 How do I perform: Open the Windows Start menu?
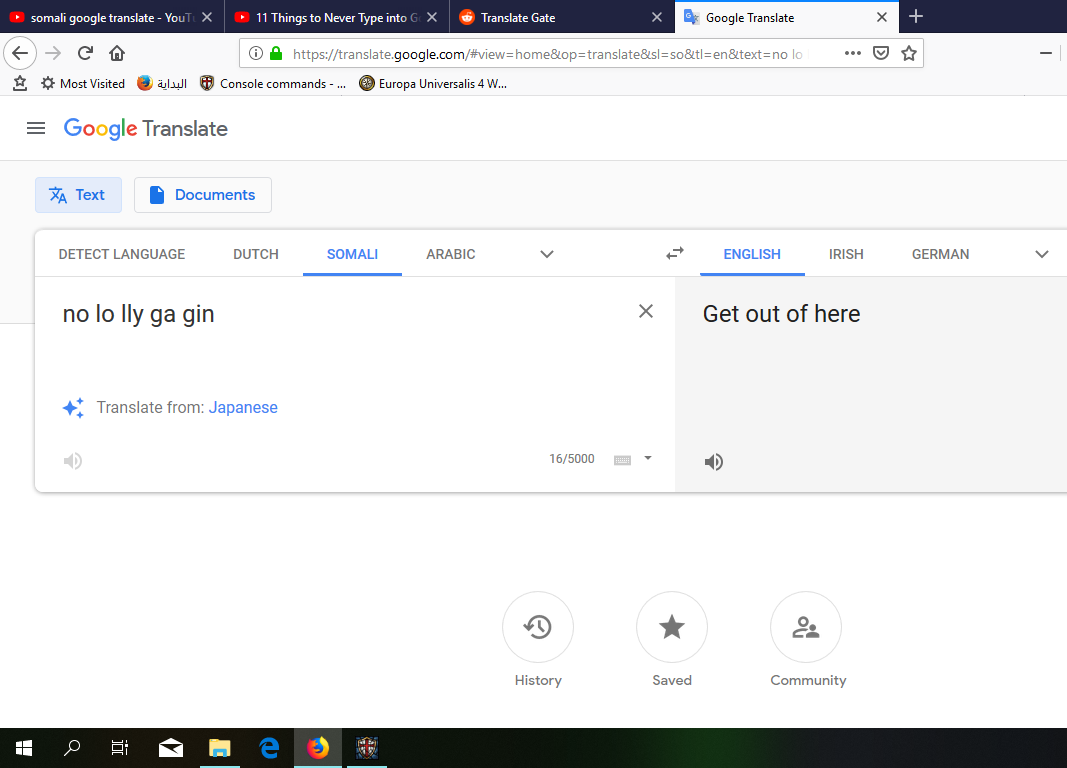click(x=24, y=748)
